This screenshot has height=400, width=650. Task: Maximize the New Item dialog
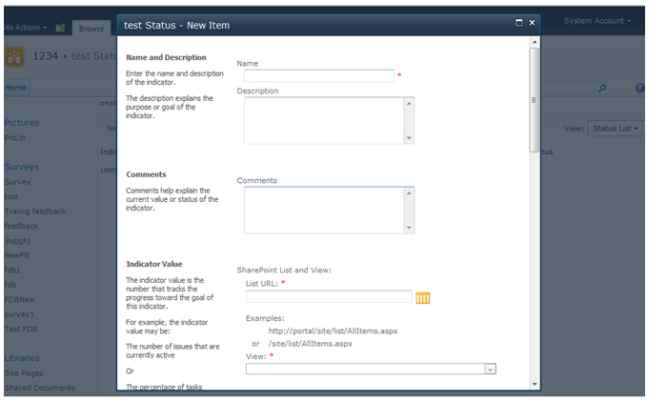click(x=519, y=22)
